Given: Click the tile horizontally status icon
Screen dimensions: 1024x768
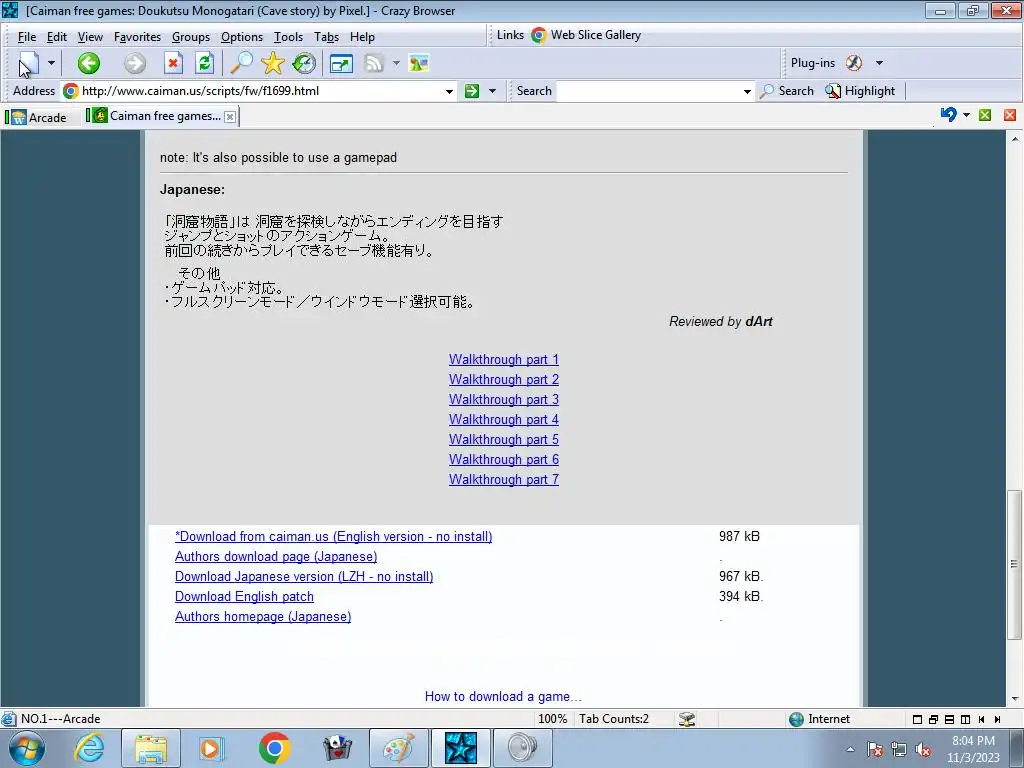Looking at the screenshot, I should [949, 719].
